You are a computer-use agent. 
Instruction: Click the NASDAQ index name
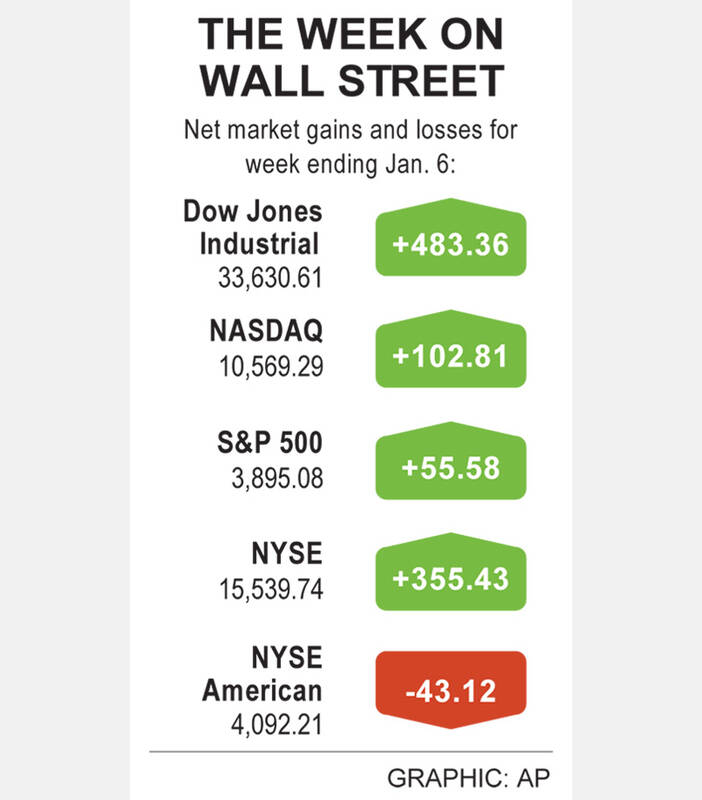click(266, 331)
